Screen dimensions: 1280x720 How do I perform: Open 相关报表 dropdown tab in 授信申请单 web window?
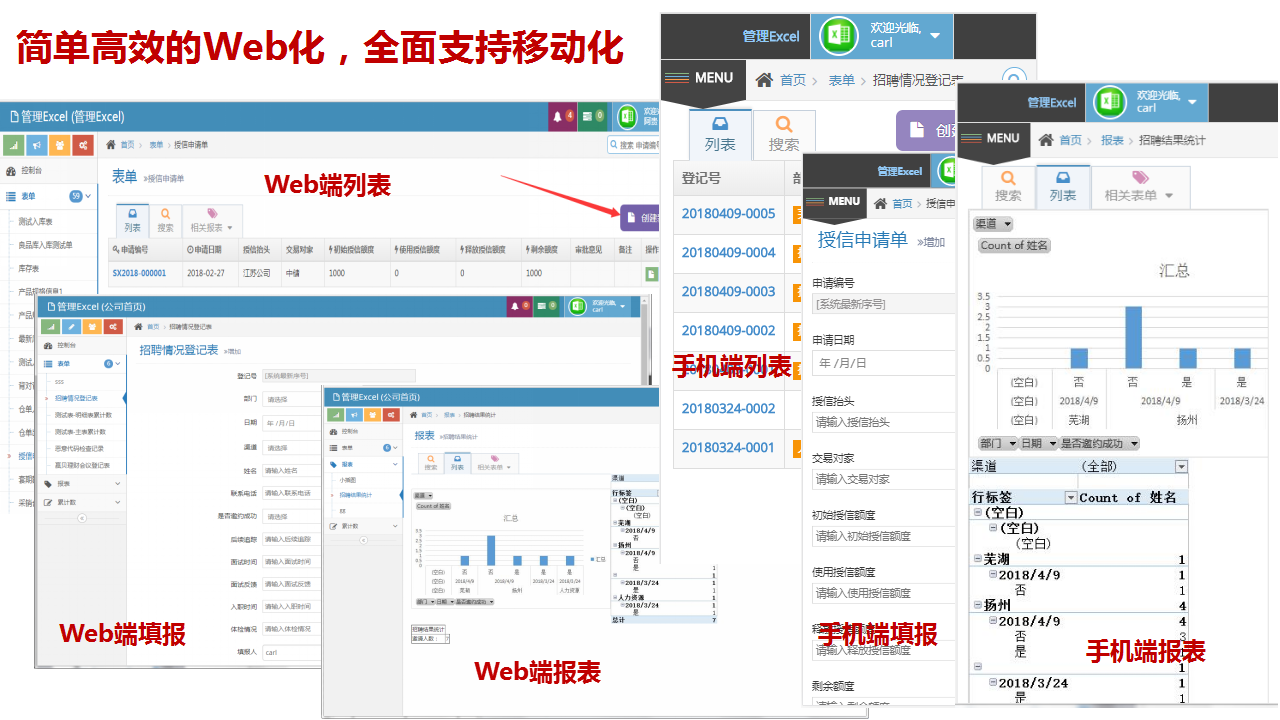pyautogui.click(x=212, y=220)
